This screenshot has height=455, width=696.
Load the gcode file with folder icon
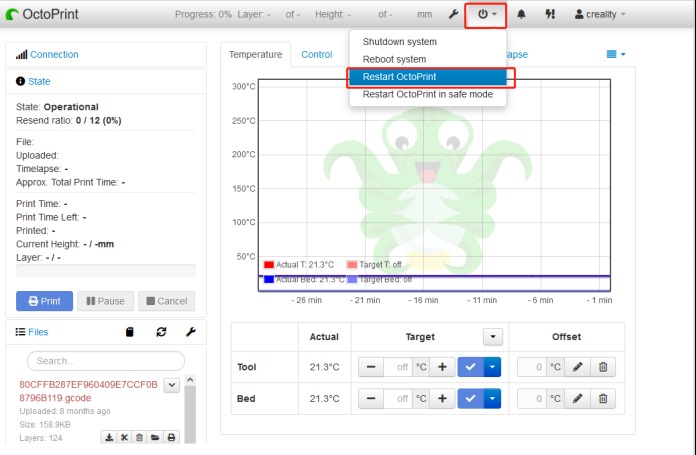[155, 438]
